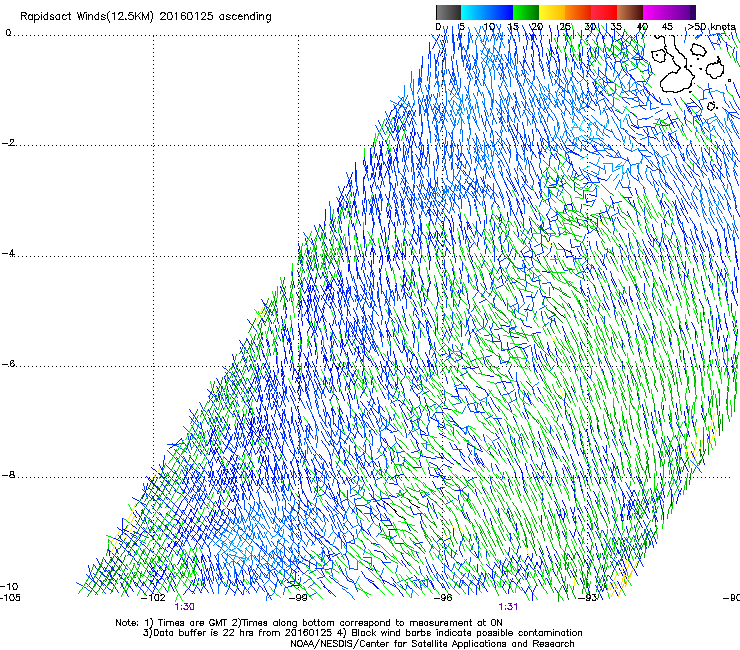
Task: Click the note line starting "3)Data buffer is 22 hrs"
Action: [x=362, y=633]
